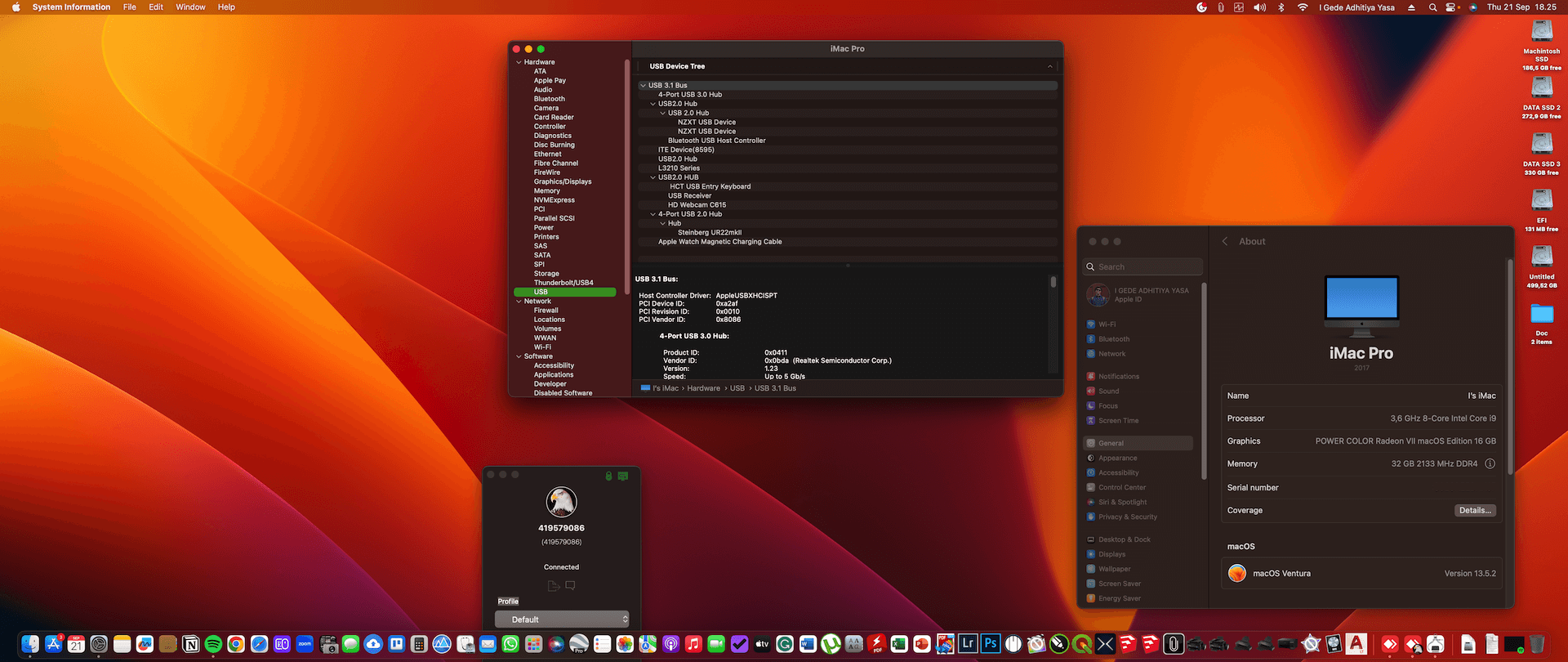This screenshot has width=1568, height=662.
Task: Click the Search field in System Settings
Action: [x=1143, y=267]
